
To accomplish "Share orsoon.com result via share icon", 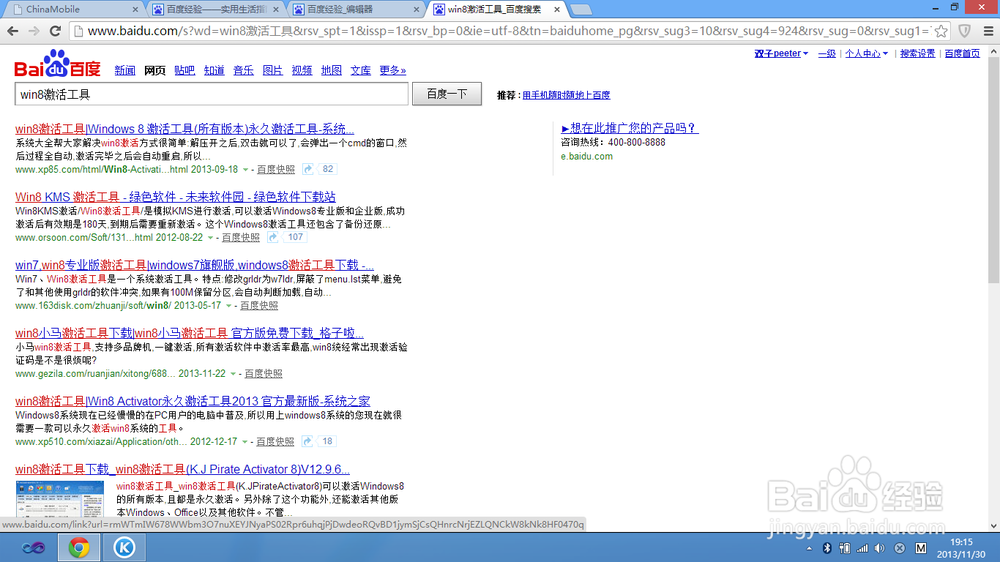I will coord(273,237).
